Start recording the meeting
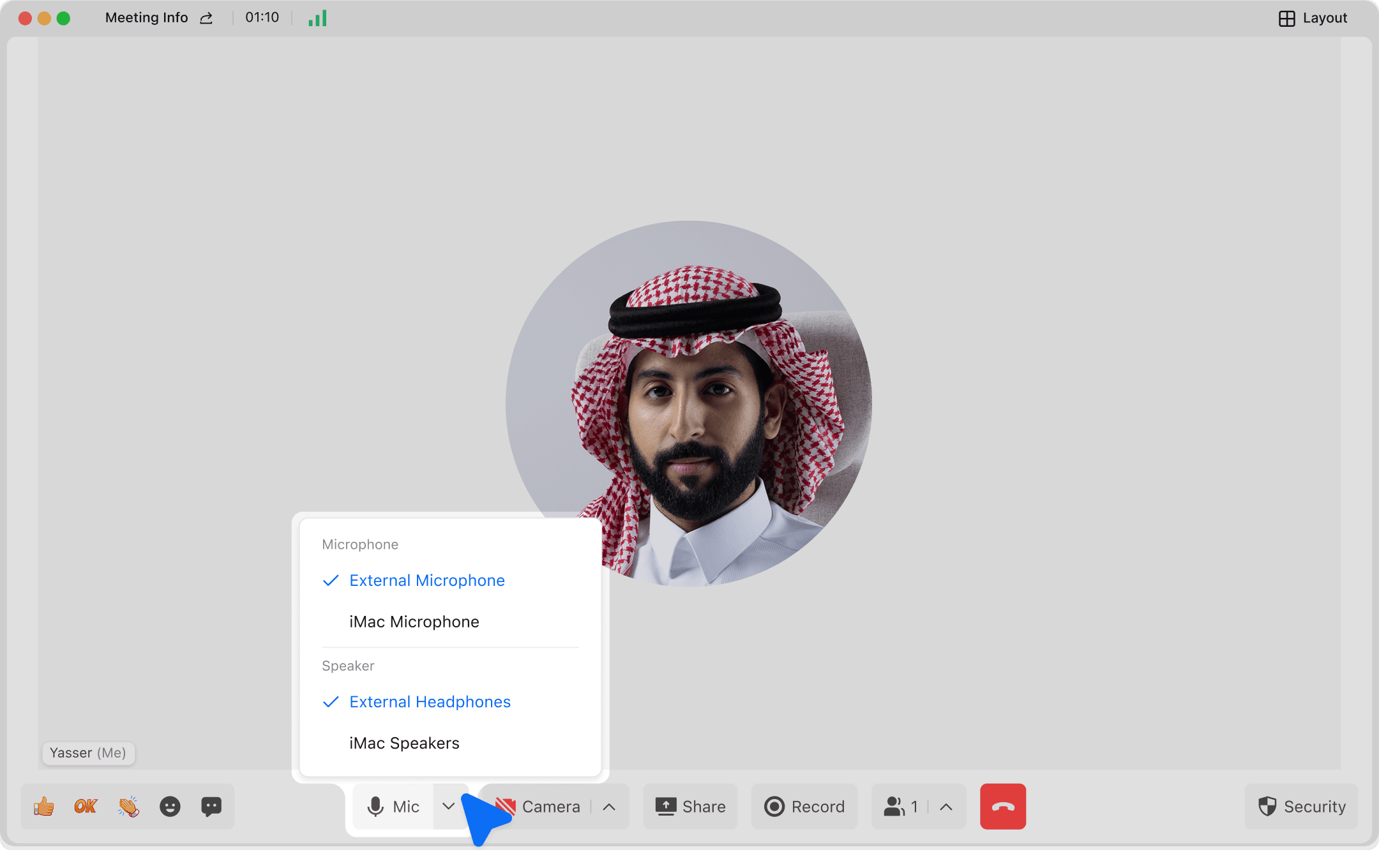The height and width of the screenshot is (868, 1379). coord(804,807)
